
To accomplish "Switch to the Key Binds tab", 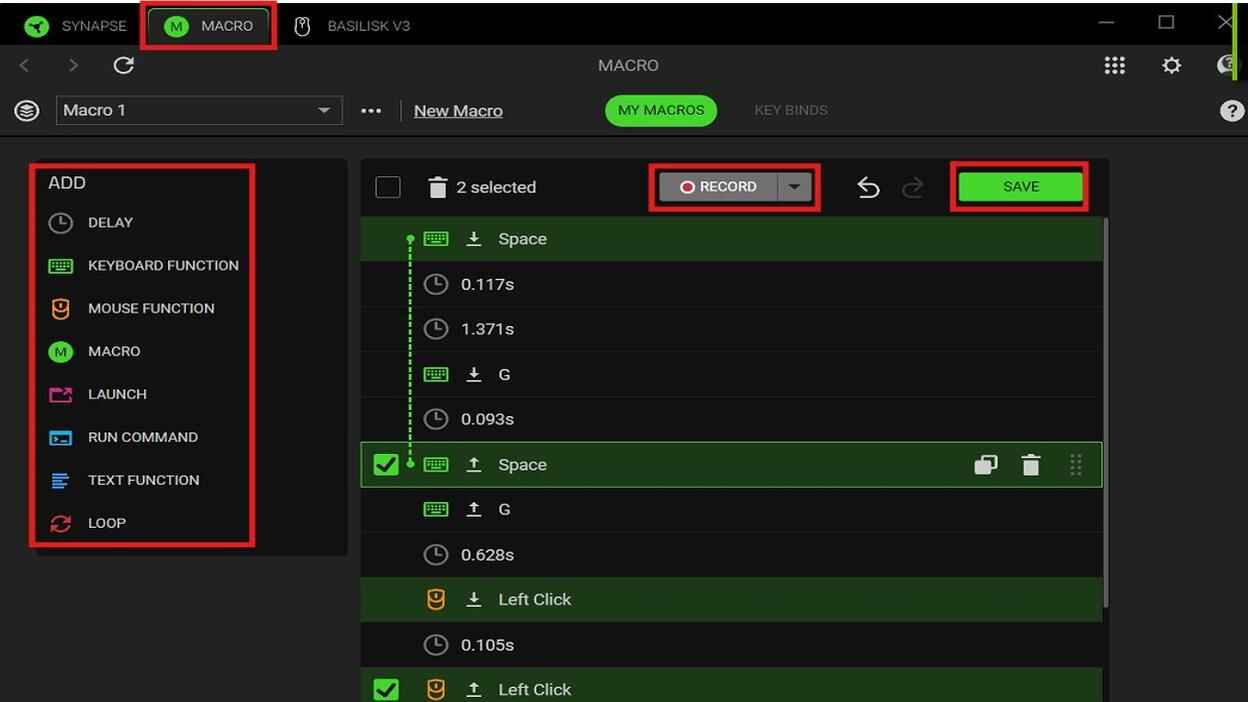I will (791, 110).
